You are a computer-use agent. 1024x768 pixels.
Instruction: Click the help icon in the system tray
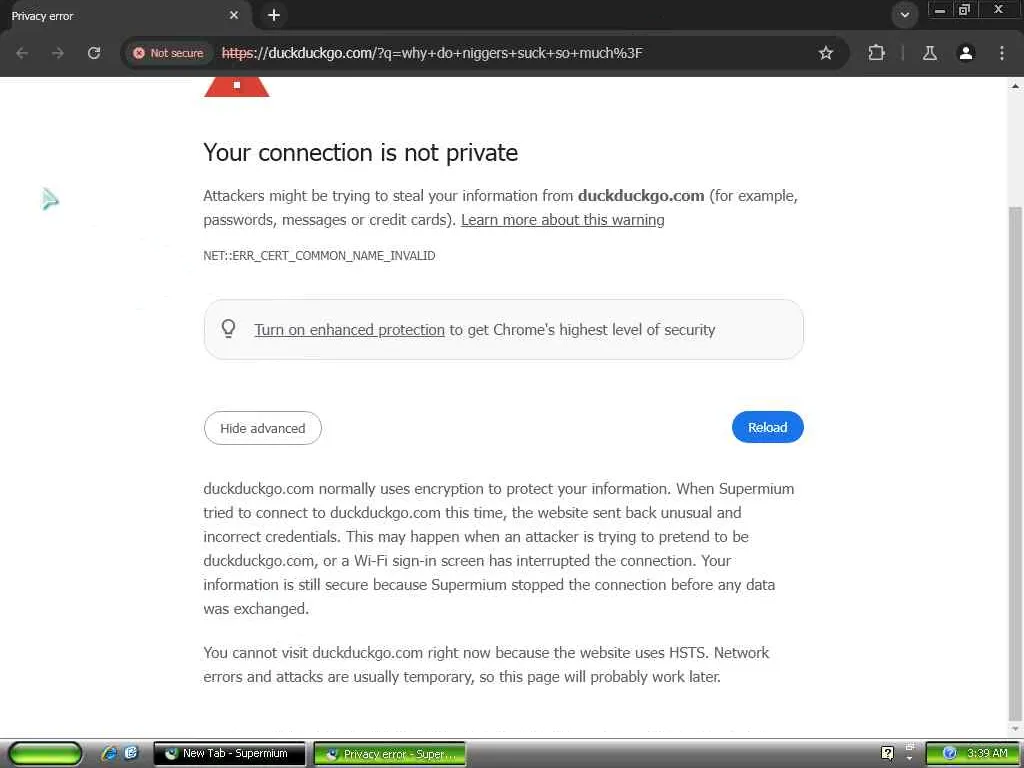pos(887,753)
